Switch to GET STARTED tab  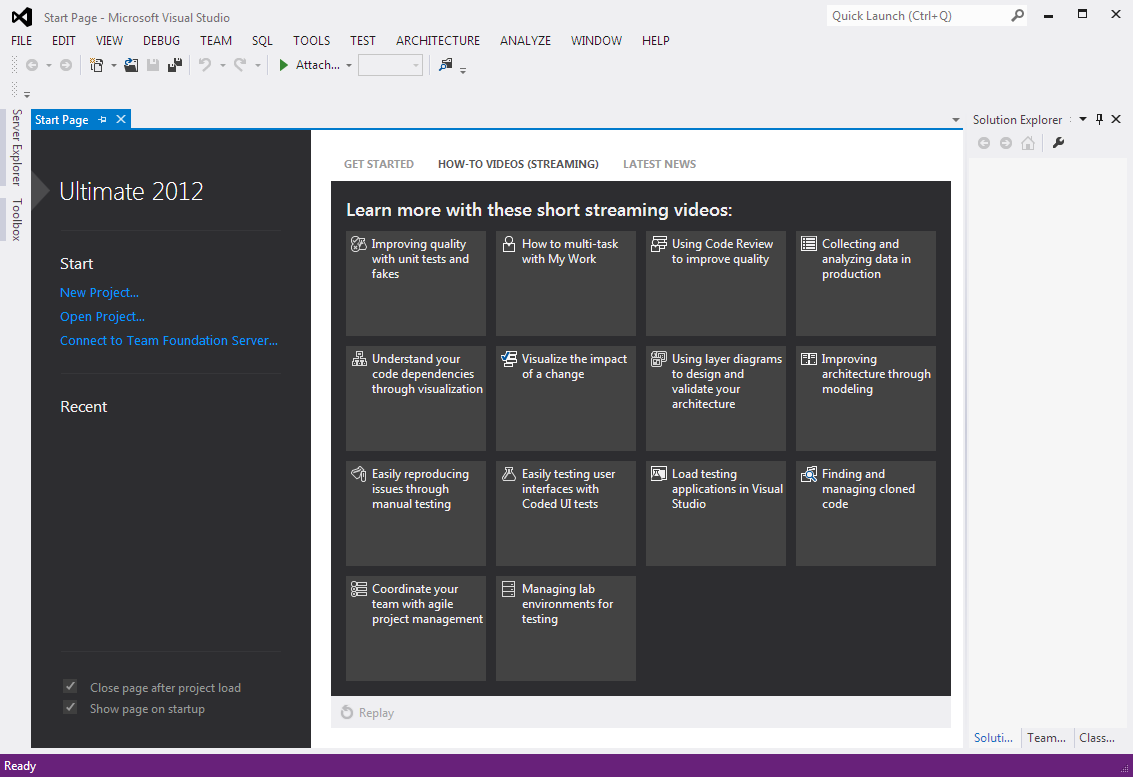[379, 164]
